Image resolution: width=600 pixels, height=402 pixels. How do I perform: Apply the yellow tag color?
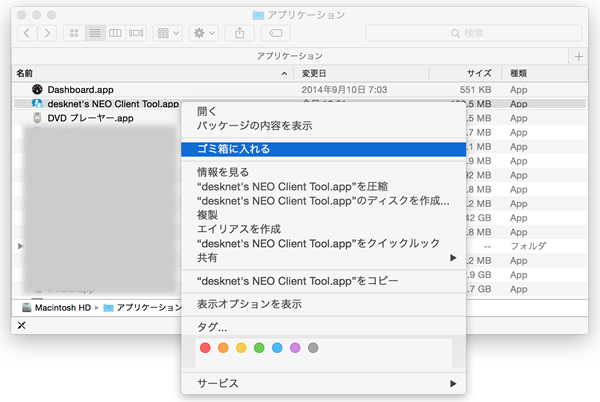241,348
